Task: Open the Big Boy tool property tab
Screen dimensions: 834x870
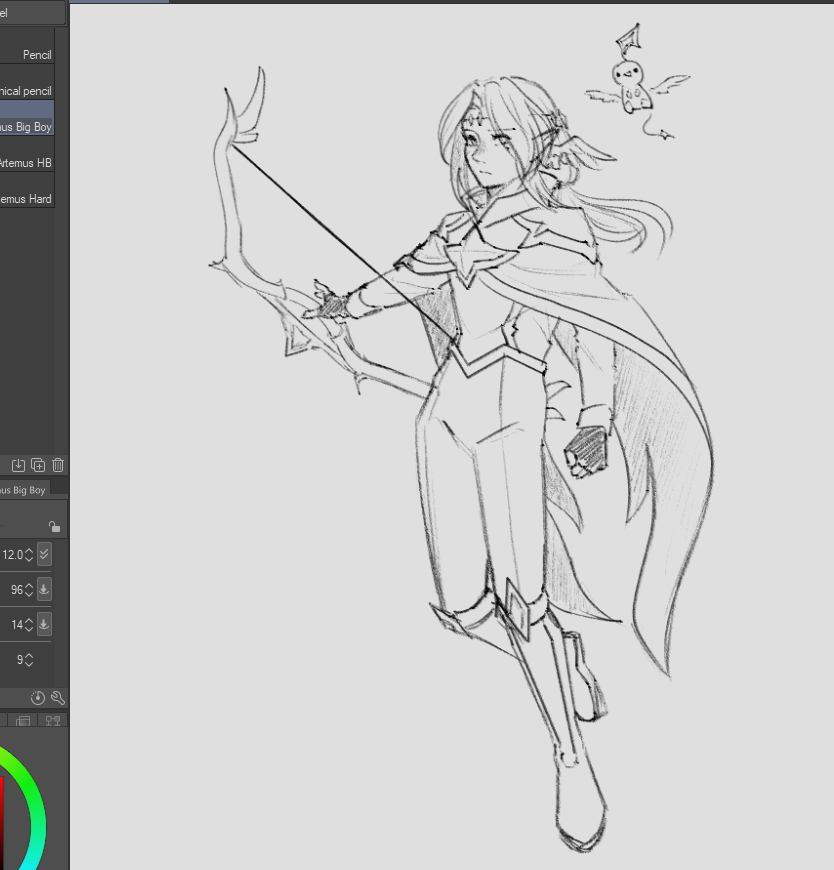Action: coord(24,490)
